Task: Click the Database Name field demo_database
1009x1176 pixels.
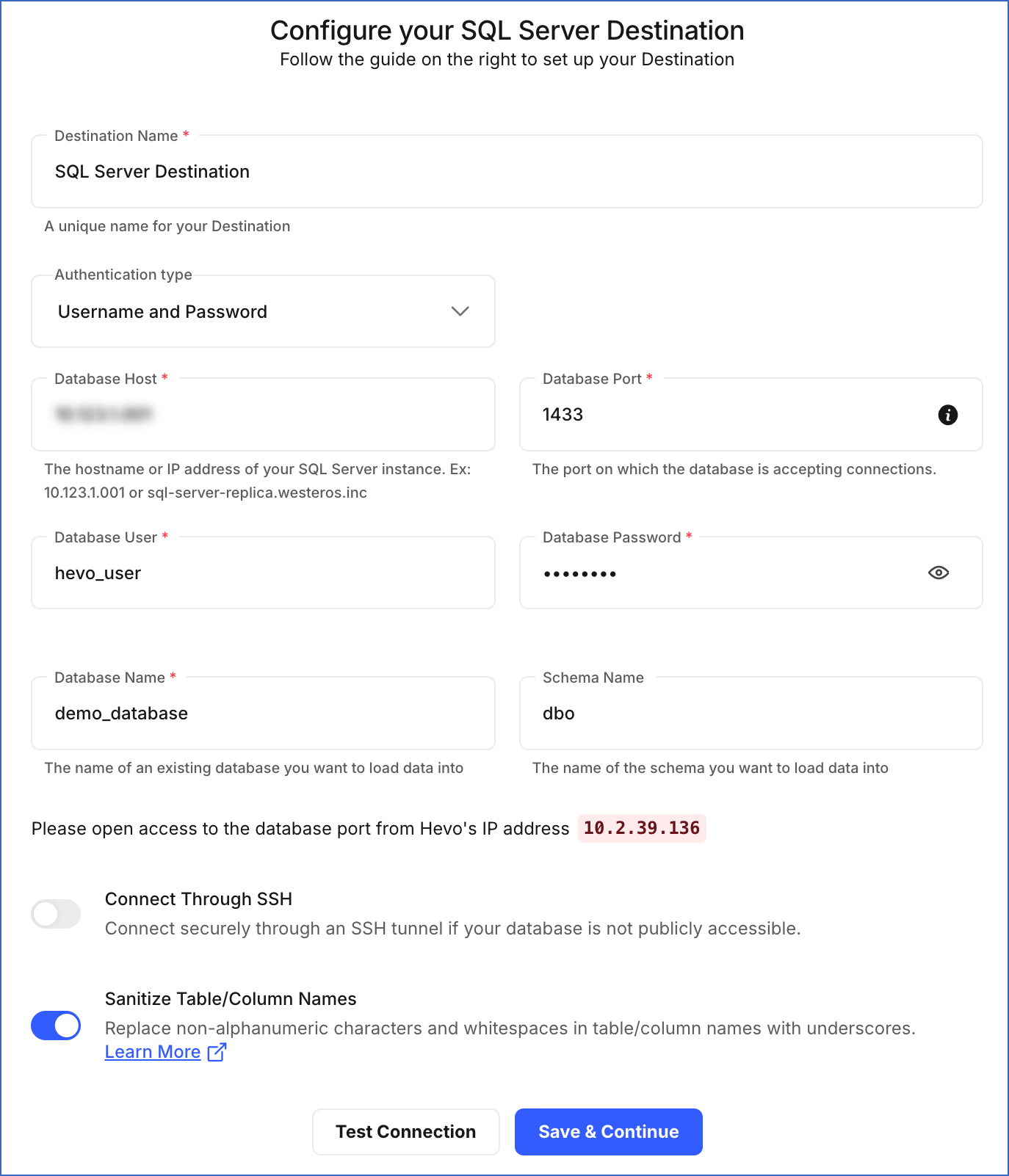Action: (263, 714)
